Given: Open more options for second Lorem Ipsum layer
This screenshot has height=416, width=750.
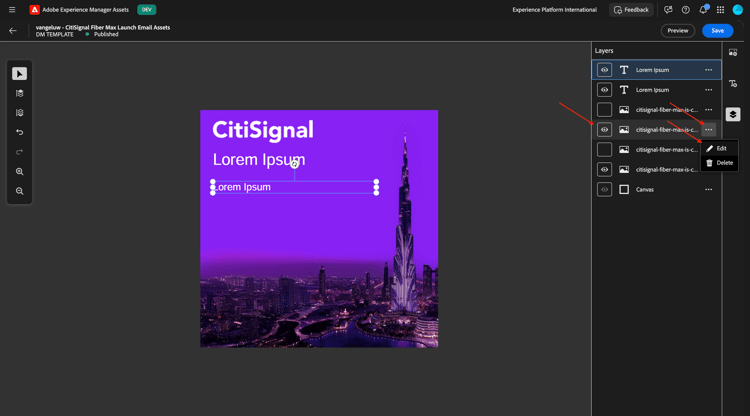Looking at the screenshot, I should (x=708, y=90).
